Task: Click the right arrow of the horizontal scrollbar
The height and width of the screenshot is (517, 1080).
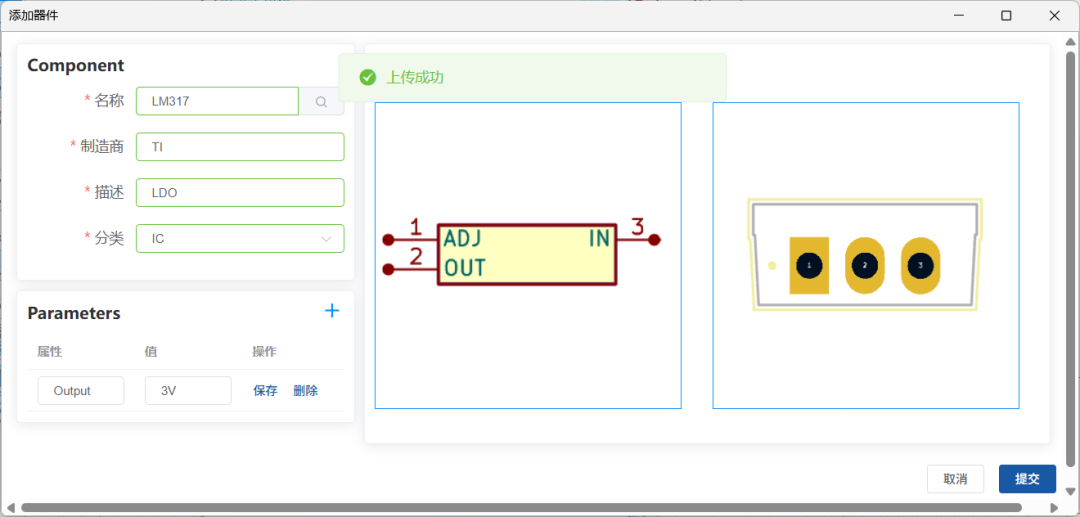Action: pos(1053,507)
